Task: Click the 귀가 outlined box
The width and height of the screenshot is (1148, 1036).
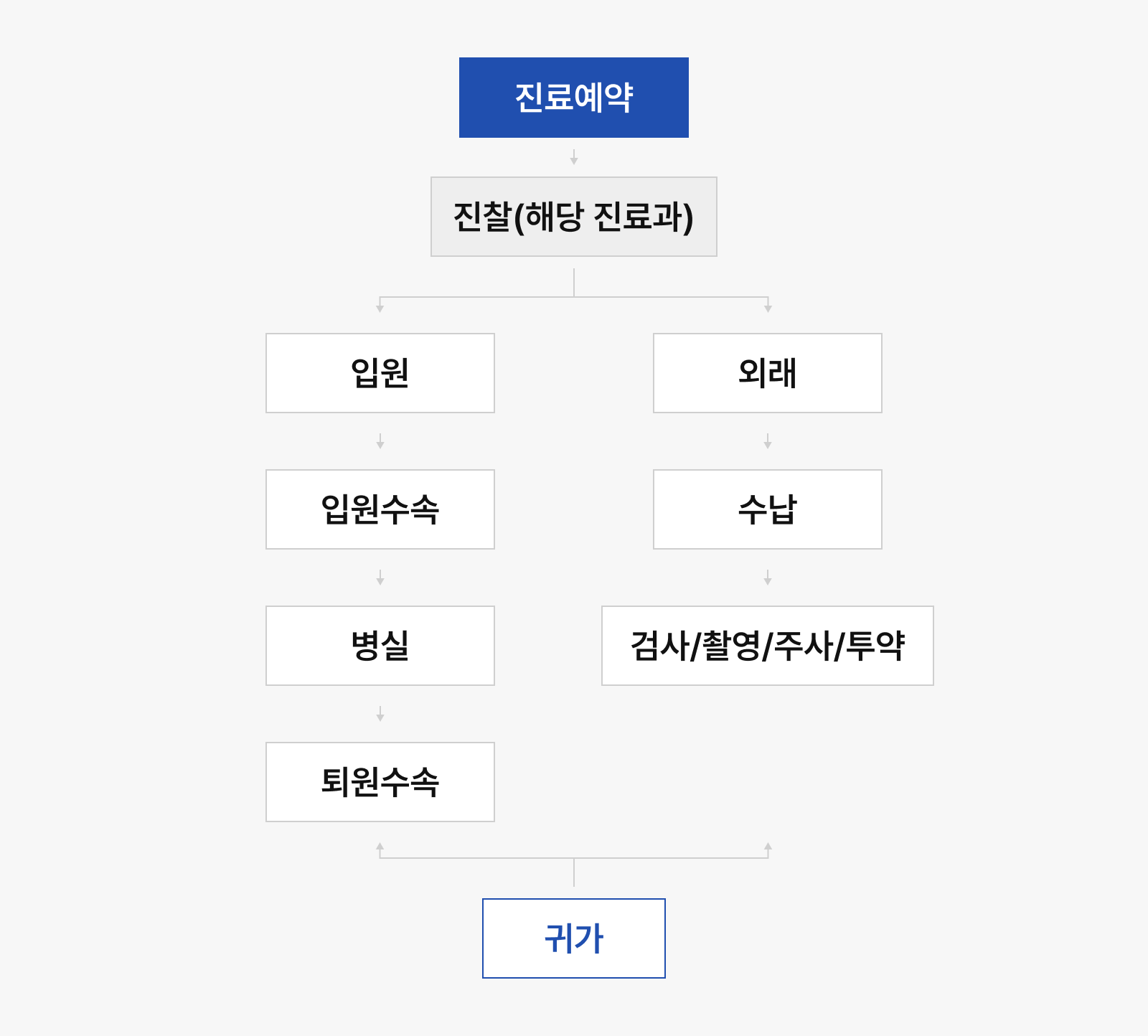Action: tap(574, 938)
